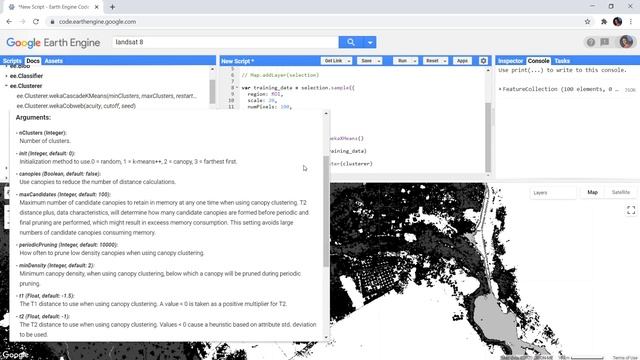Select ee.Clusterer.wekaCascadeKMeans doc entry

click(x=106, y=96)
